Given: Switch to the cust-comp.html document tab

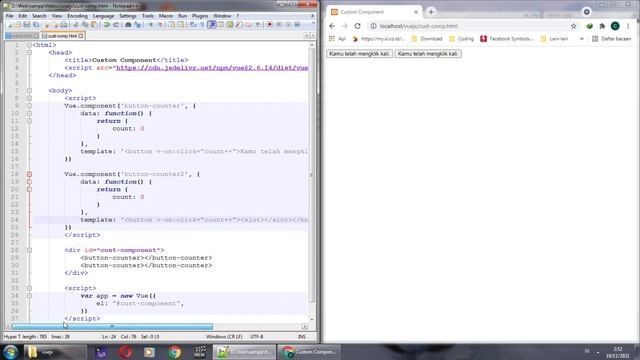Looking at the screenshot, I should [x=62, y=36].
